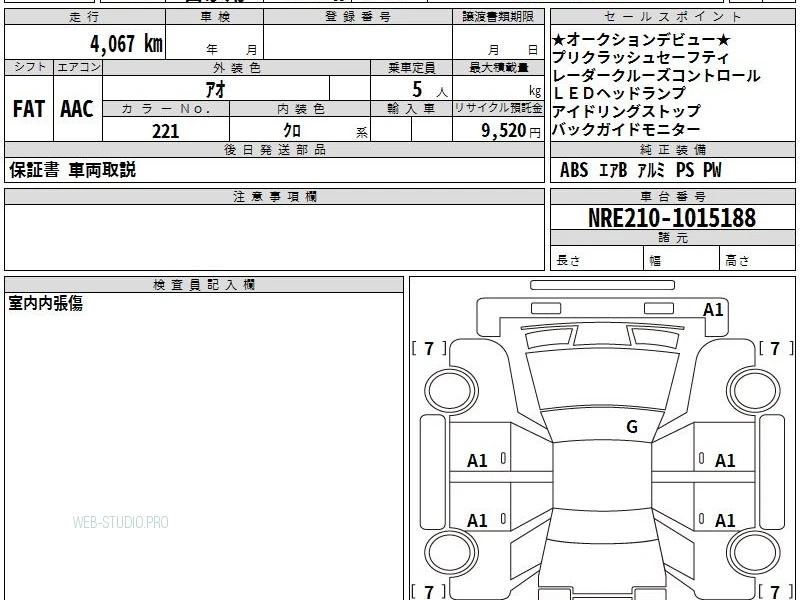The image size is (800, 600).
Task: Click the inspector note 室内内張傷
Action: point(45,303)
